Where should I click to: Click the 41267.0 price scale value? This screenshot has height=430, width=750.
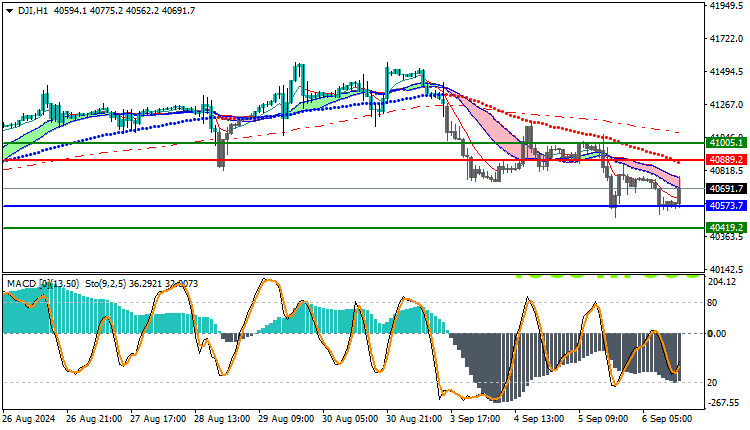tap(727, 104)
